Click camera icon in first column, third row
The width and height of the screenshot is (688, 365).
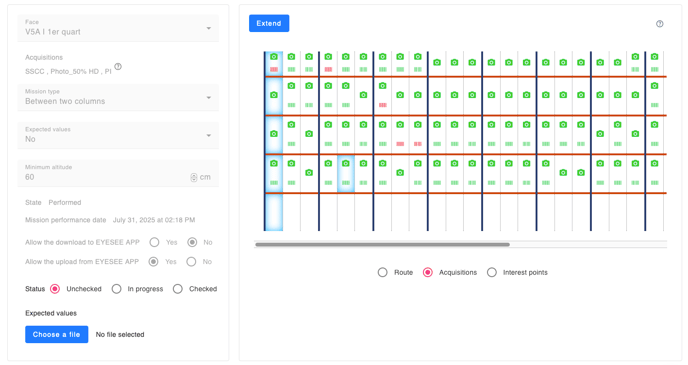pyautogui.click(x=274, y=134)
